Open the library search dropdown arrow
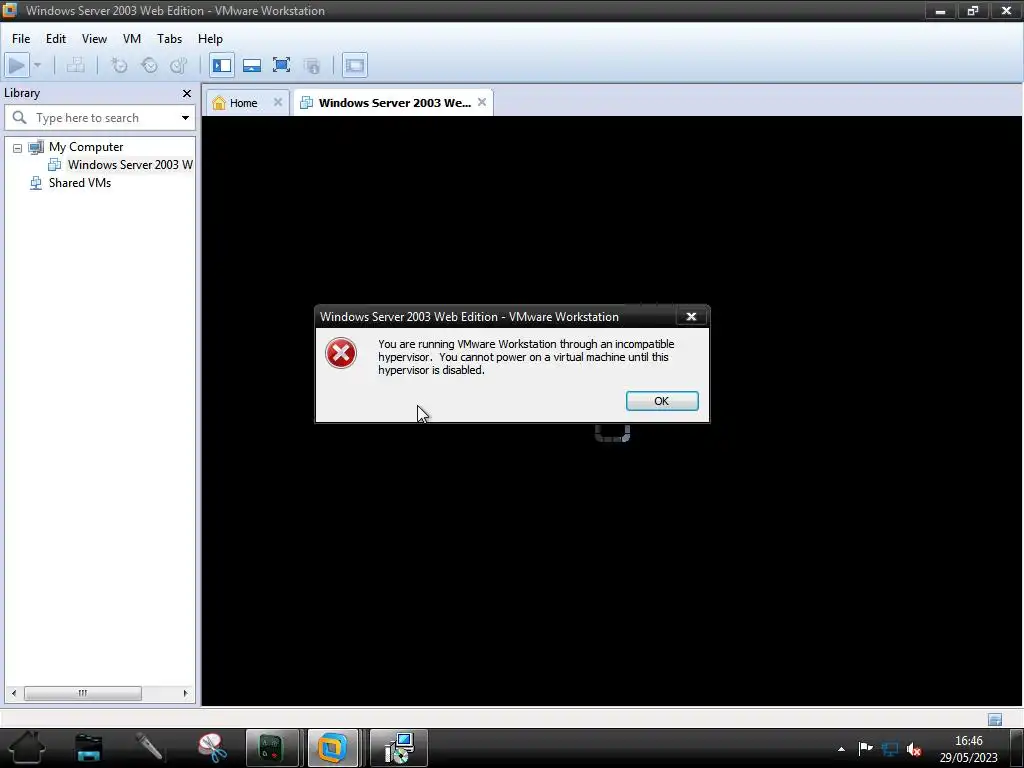Image resolution: width=1024 pixels, height=768 pixels. 185,118
